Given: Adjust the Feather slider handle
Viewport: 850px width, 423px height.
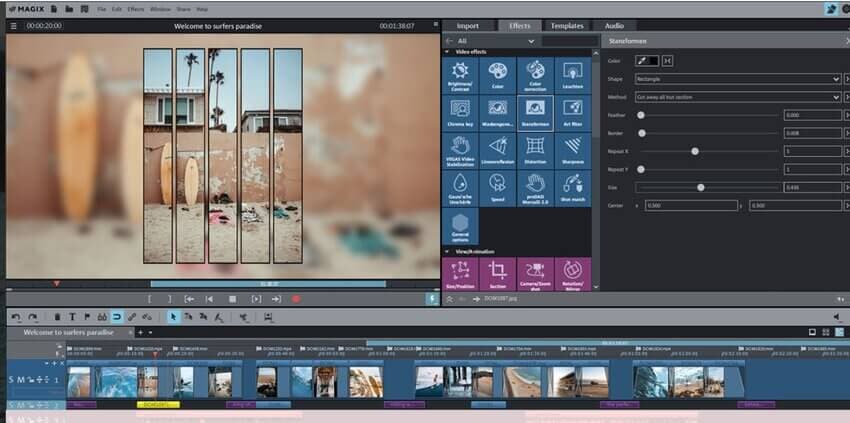Looking at the screenshot, I should pos(641,115).
